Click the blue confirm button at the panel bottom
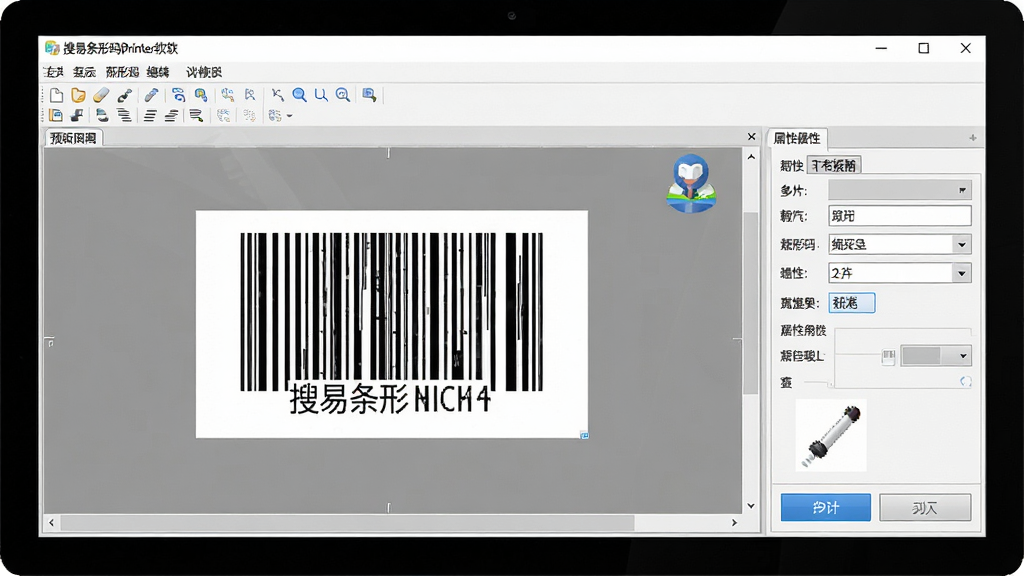1024x576 pixels. point(825,507)
